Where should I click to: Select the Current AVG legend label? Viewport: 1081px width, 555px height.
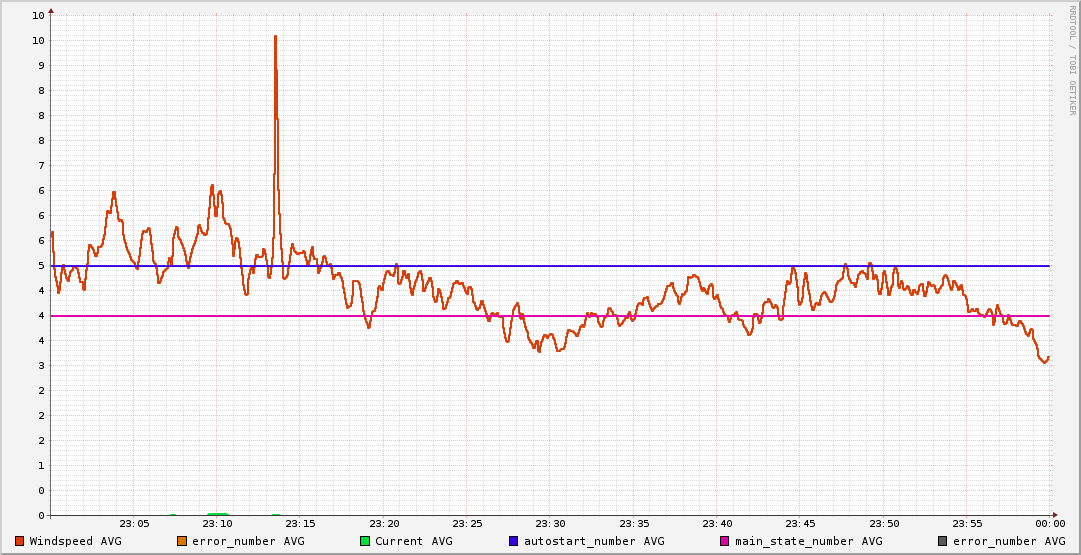pos(413,541)
